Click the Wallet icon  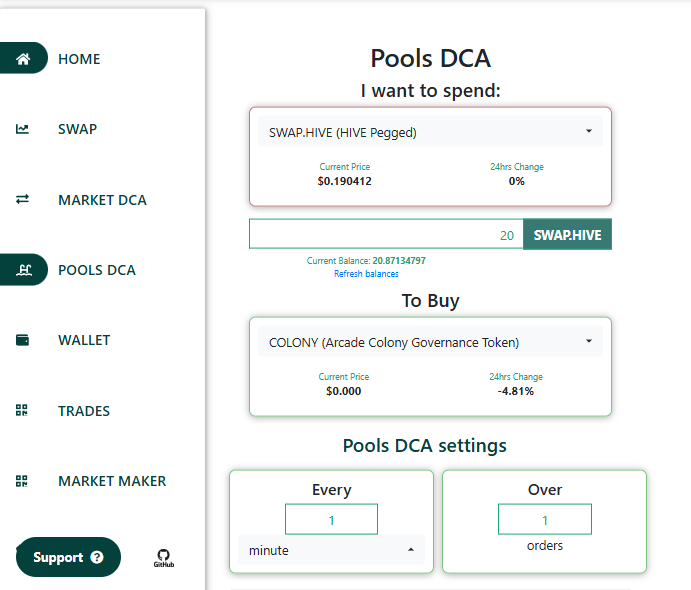coord(22,340)
